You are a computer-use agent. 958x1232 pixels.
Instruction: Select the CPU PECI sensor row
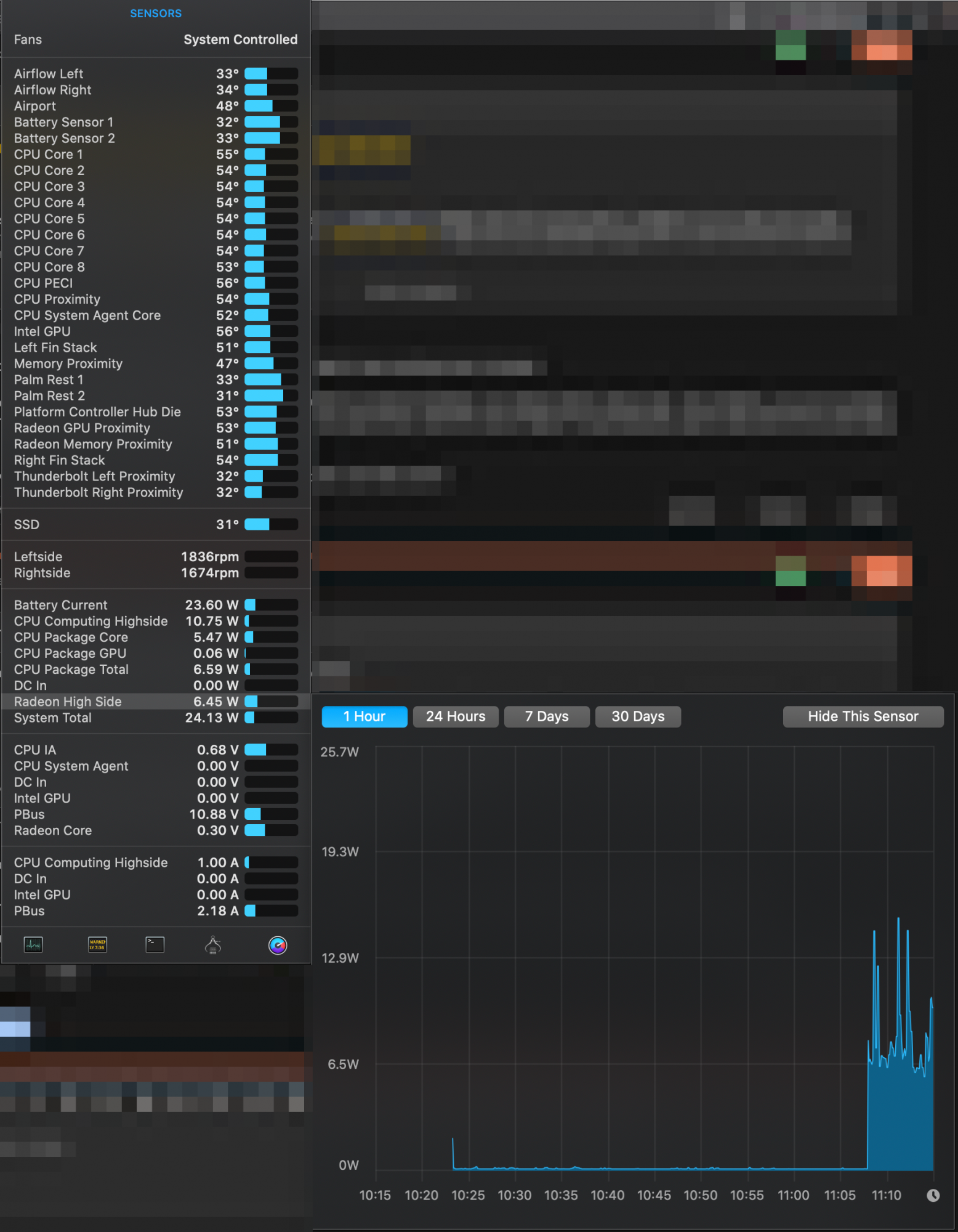pos(156,283)
